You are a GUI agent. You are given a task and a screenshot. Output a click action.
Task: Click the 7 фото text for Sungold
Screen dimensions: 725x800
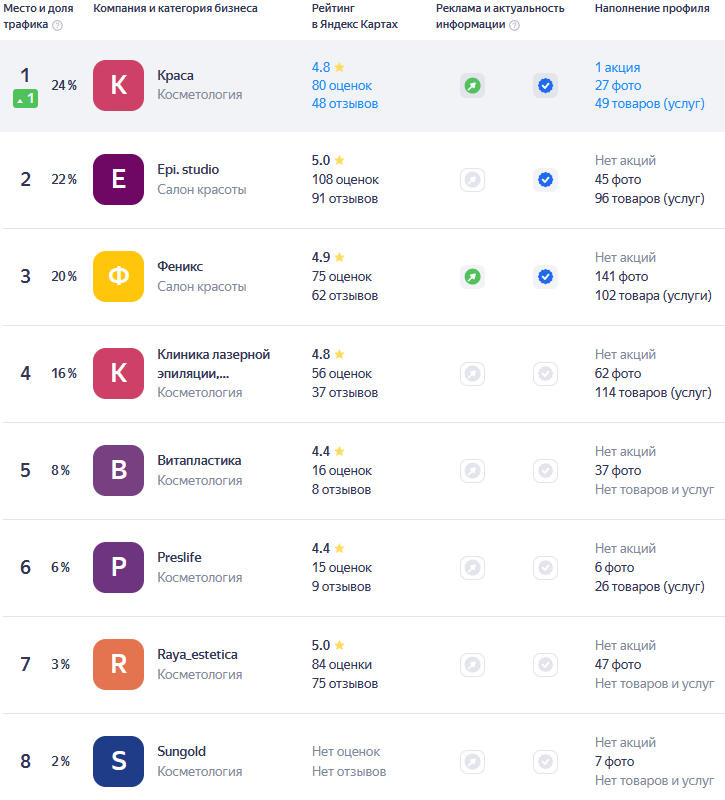[x=614, y=762]
